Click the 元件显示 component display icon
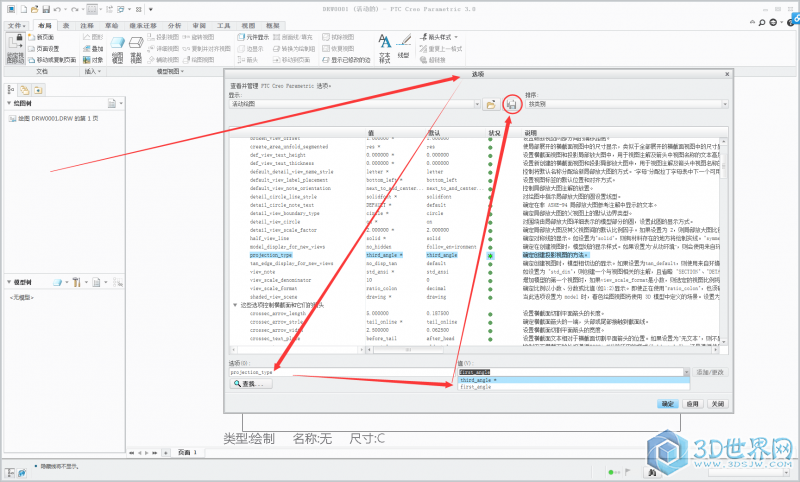The width and height of the screenshot is (800, 482). click(x=241, y=37)
